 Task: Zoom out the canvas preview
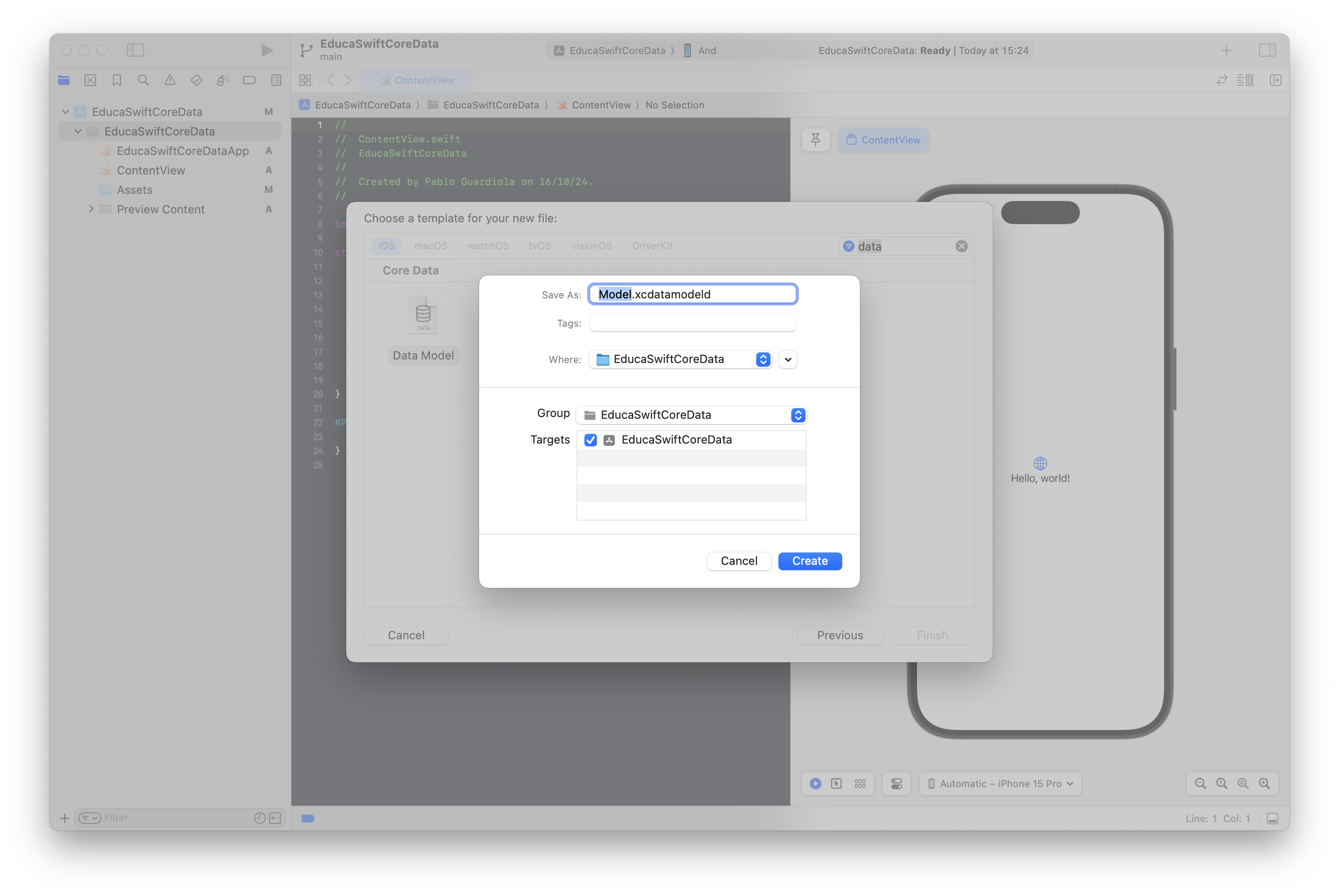point(1201,784)
